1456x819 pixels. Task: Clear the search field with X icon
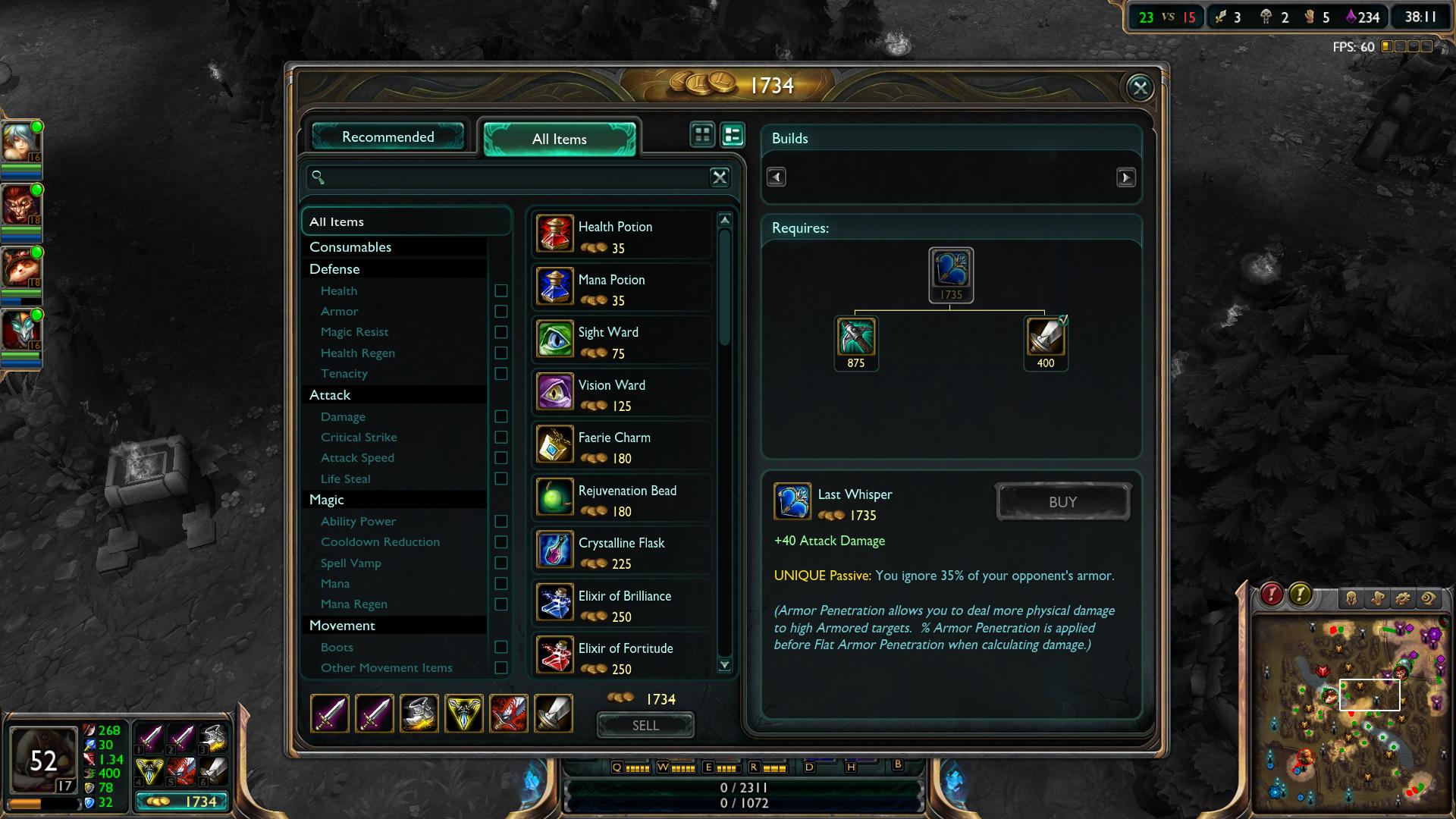coord(720,177)
